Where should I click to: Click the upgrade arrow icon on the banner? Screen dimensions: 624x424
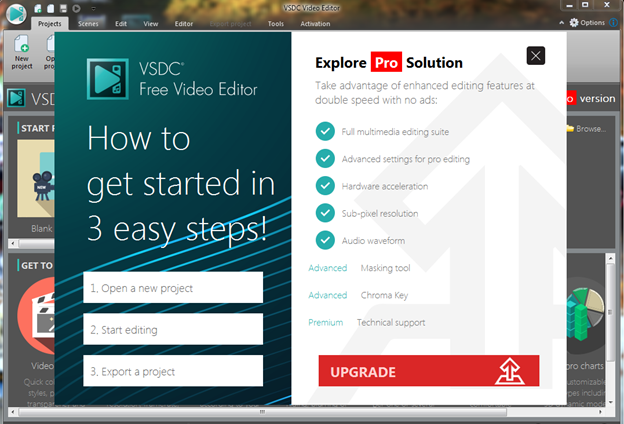coord(509,371)
